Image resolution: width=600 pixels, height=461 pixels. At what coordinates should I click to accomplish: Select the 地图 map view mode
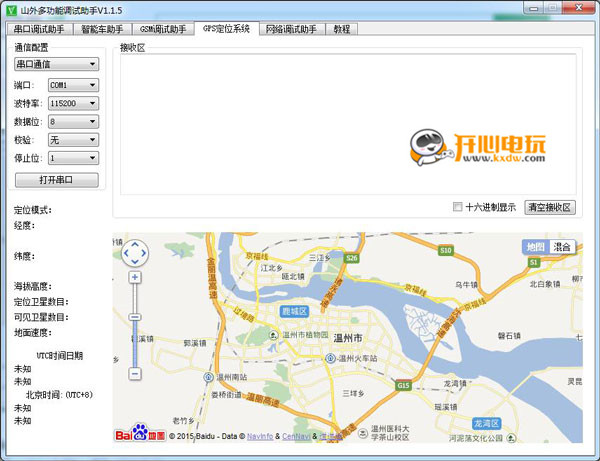(535, 246)
